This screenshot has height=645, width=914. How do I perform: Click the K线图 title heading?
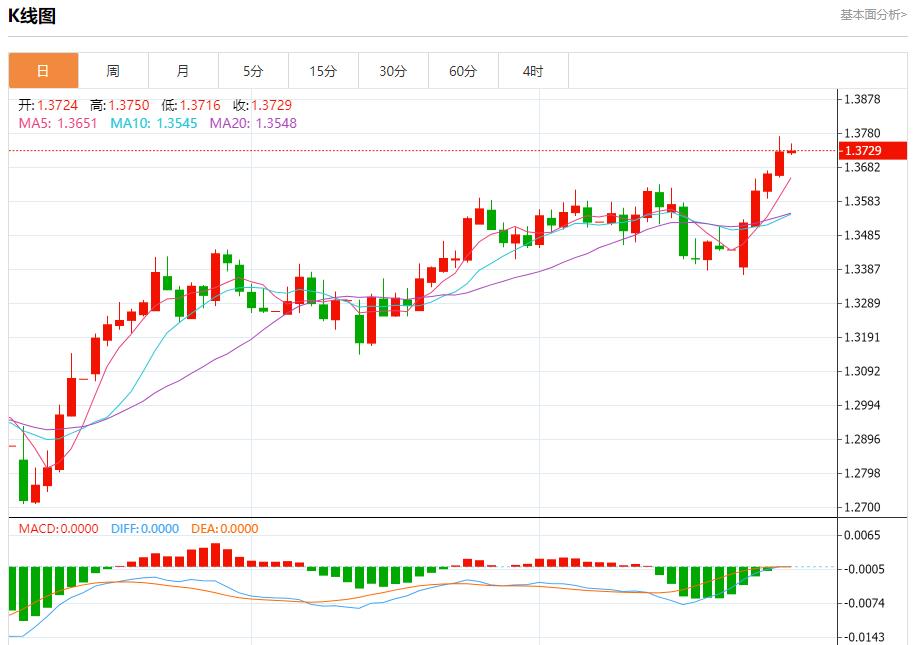click(x=33, y=16)
